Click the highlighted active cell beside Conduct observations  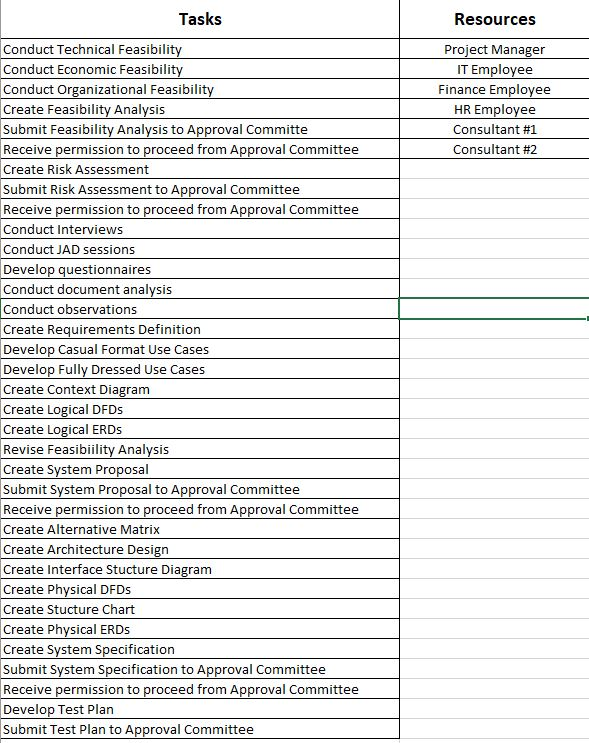coord(494,309)
